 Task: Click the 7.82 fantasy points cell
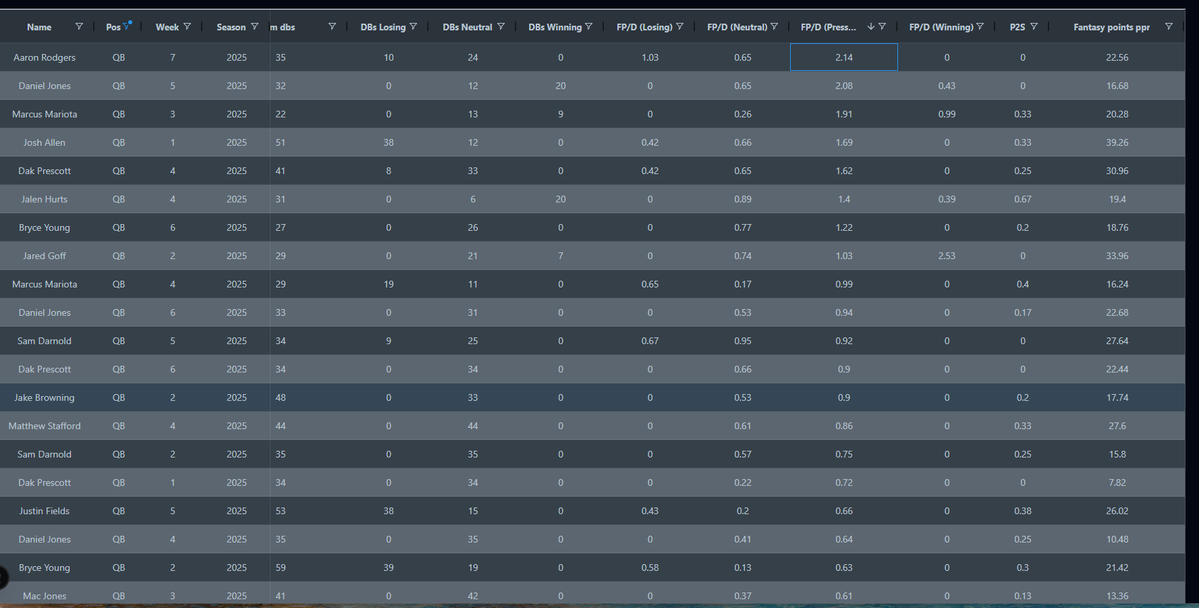click(x=1116, y=483)
